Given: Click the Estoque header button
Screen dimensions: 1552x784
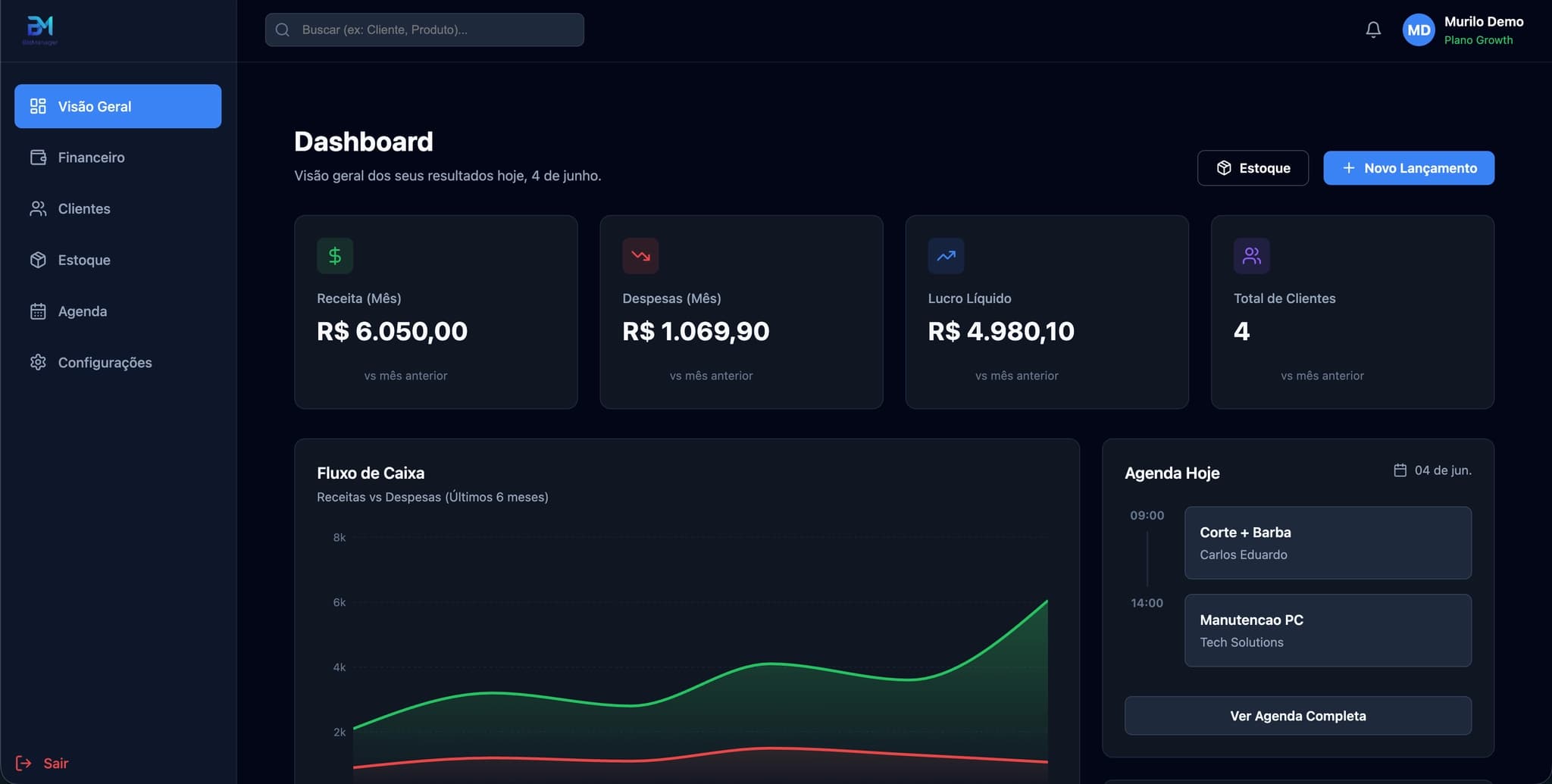Looking at the screenshot, I should 1253,168.
